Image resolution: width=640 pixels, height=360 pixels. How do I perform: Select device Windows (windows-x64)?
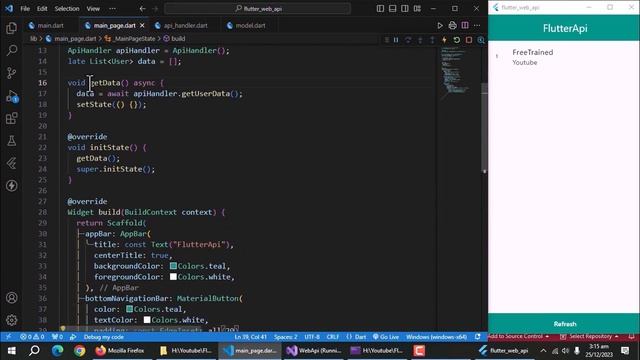436,337
